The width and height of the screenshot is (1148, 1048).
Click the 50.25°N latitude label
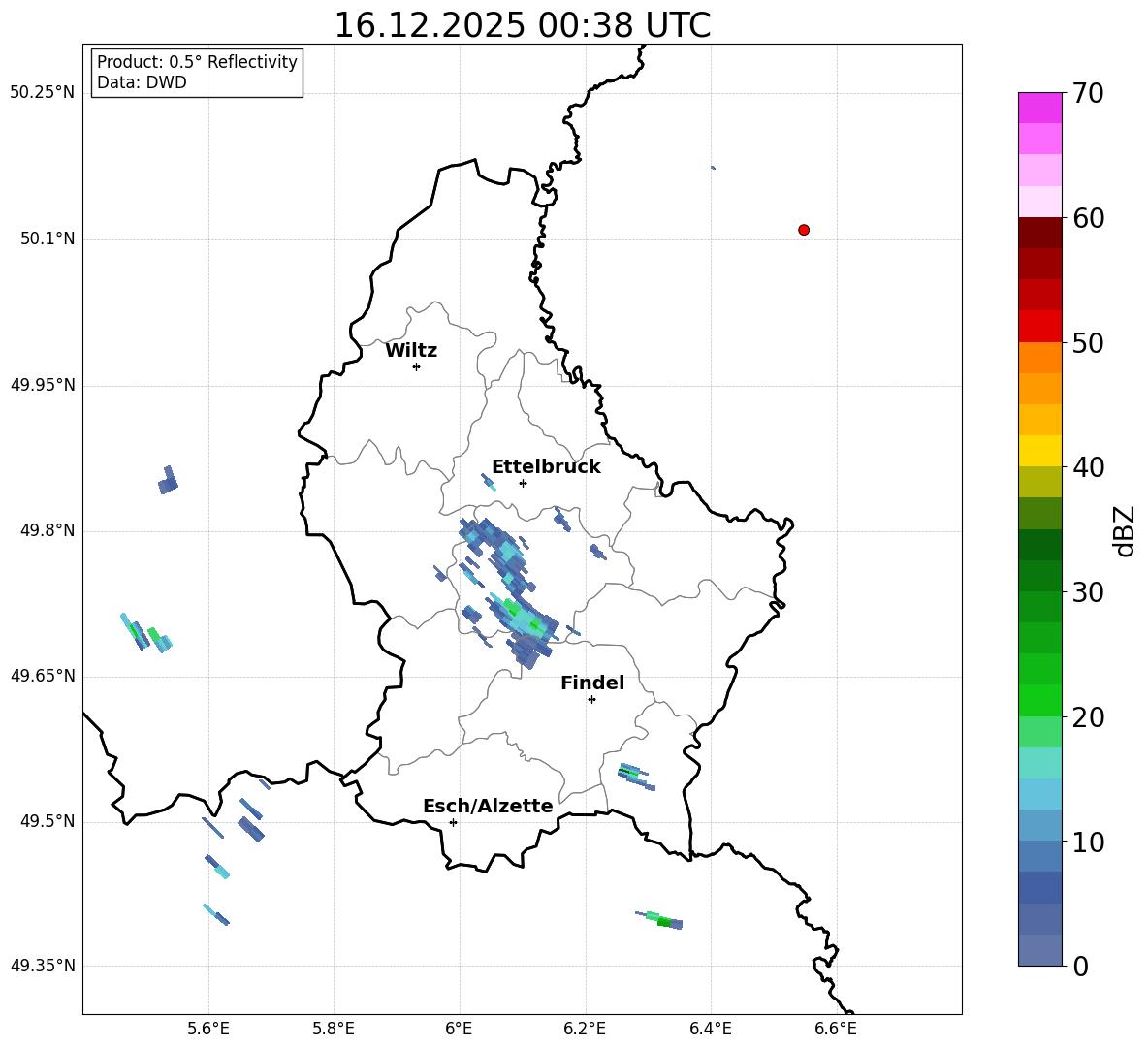(43, 93)
